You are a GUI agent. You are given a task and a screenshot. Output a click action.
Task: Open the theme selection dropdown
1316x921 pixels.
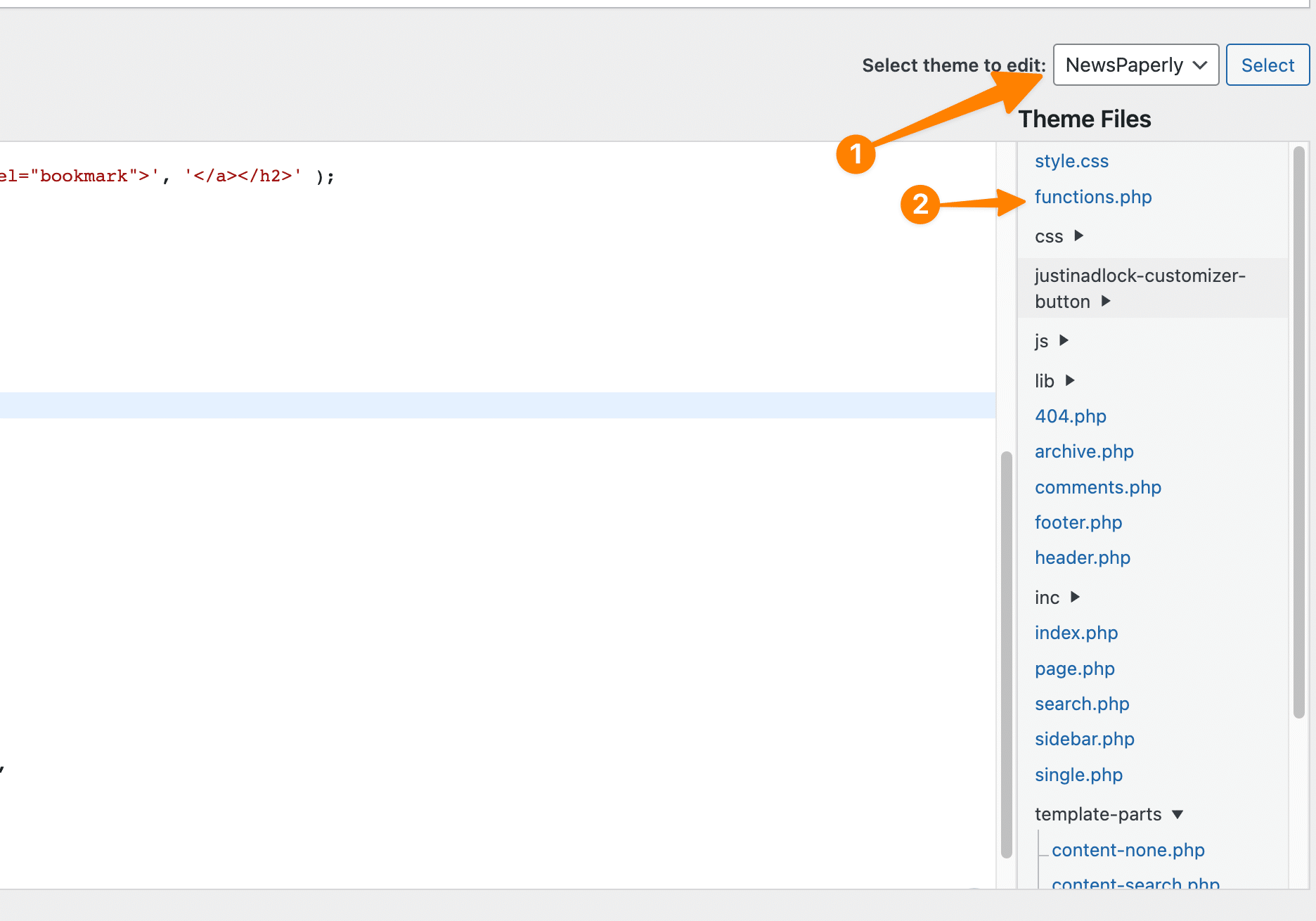(x=1135, y=65)
